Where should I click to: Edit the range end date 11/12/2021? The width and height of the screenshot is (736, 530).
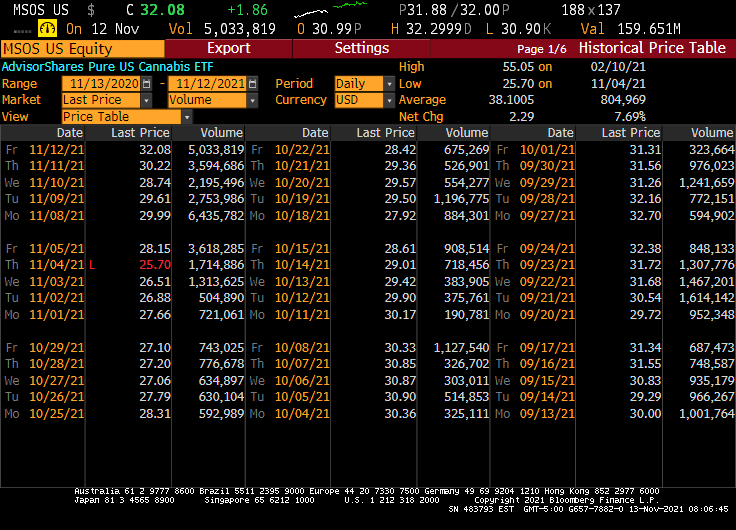click(x=207, y=84)
